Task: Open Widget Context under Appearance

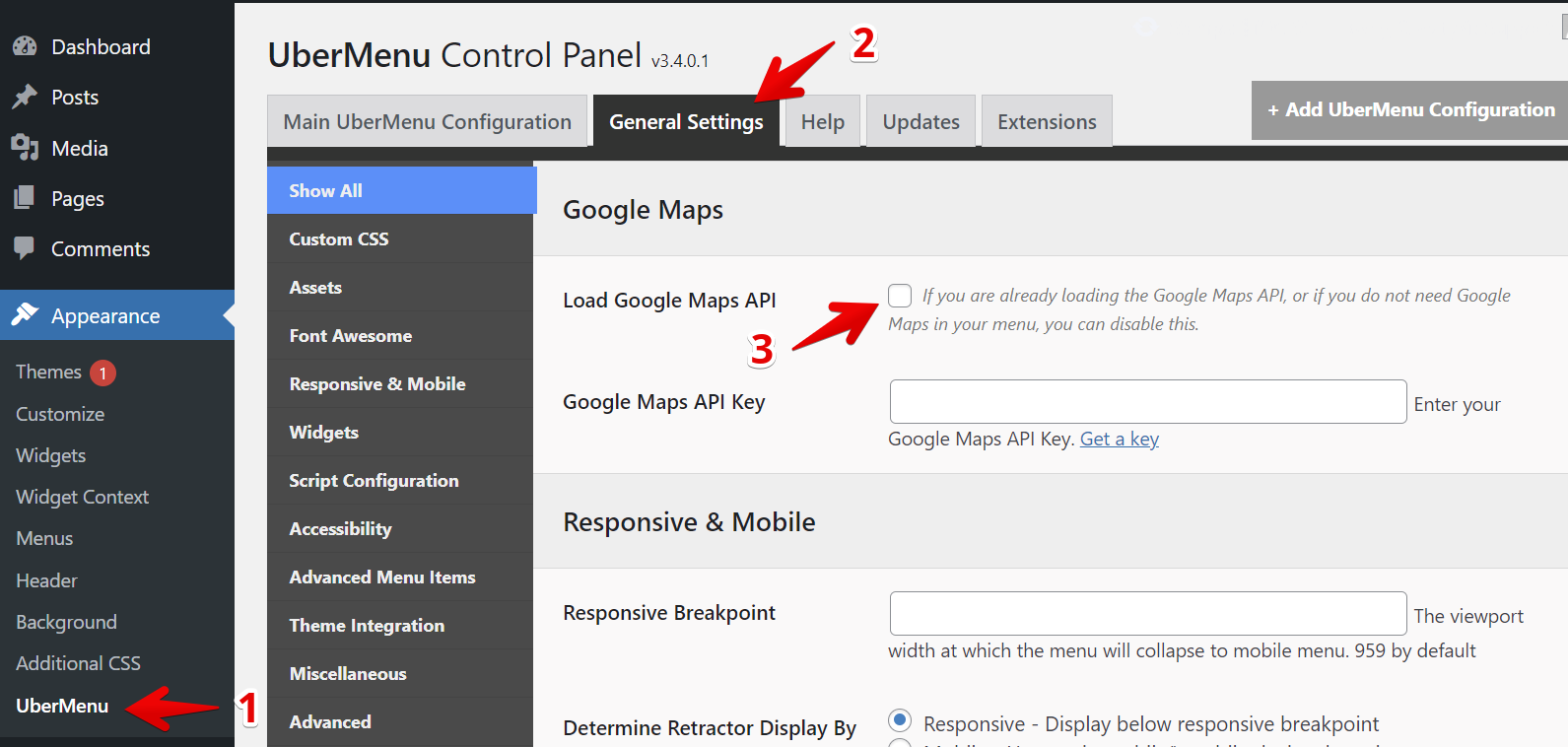Action: pyautogui.click(x=83, y=497)
